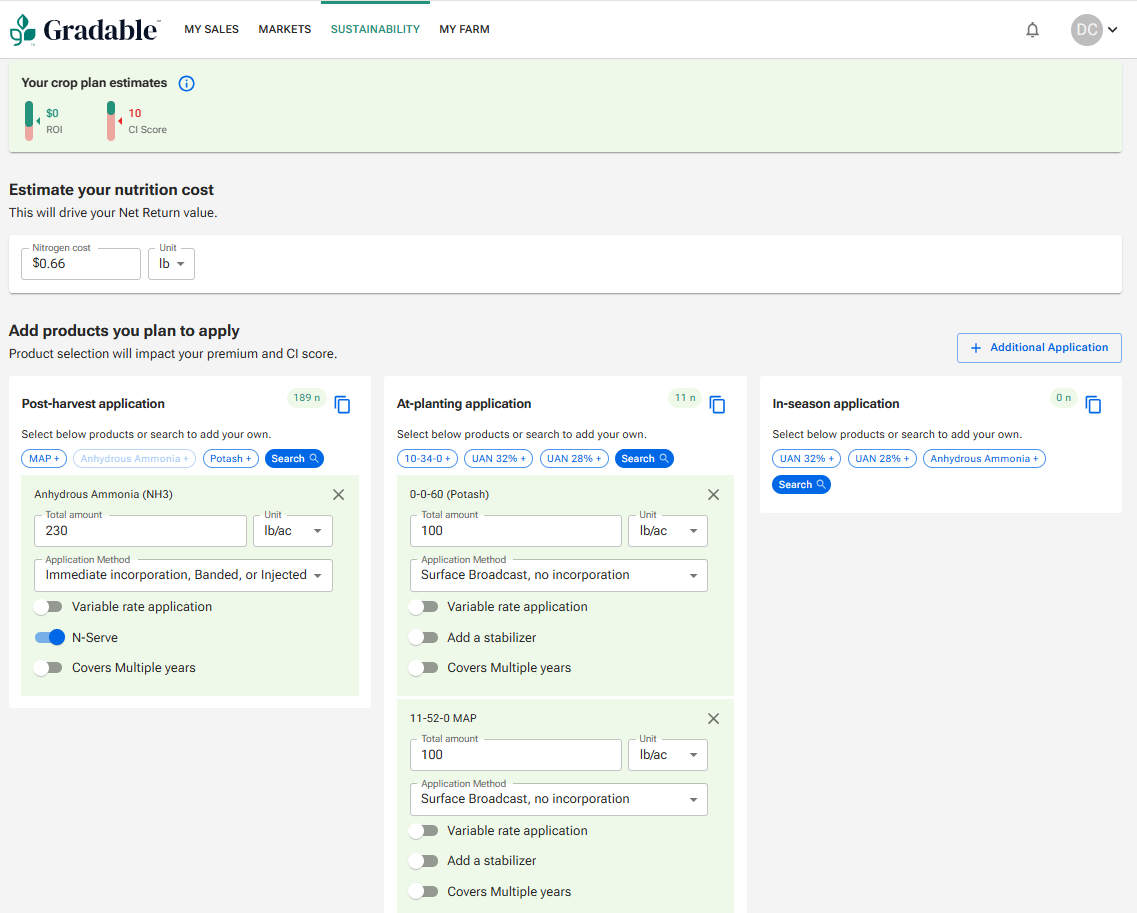Expand user account menu chevron
This screenshot has width=1137, height=913.
[1112, 30]
